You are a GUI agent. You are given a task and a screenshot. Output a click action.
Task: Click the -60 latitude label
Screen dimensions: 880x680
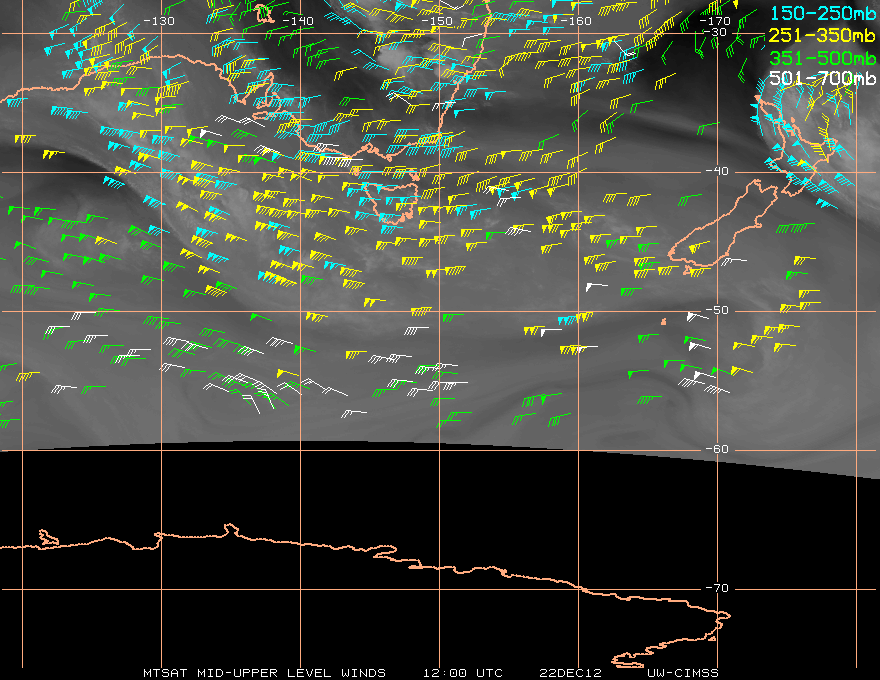(x=717, y=449)
